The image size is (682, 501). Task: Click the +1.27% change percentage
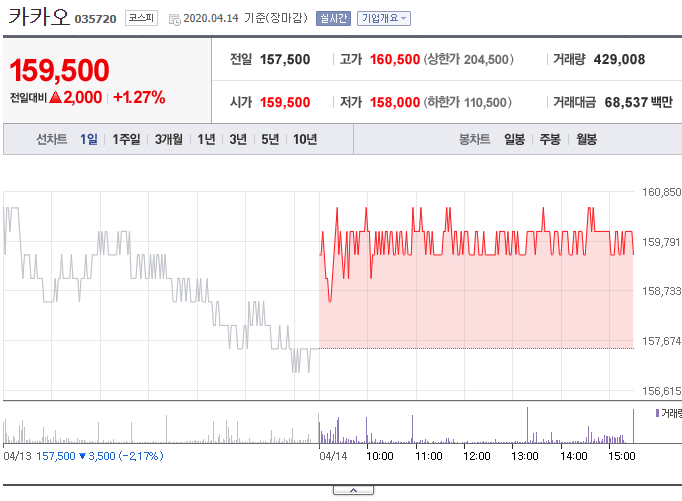point(139,97)
